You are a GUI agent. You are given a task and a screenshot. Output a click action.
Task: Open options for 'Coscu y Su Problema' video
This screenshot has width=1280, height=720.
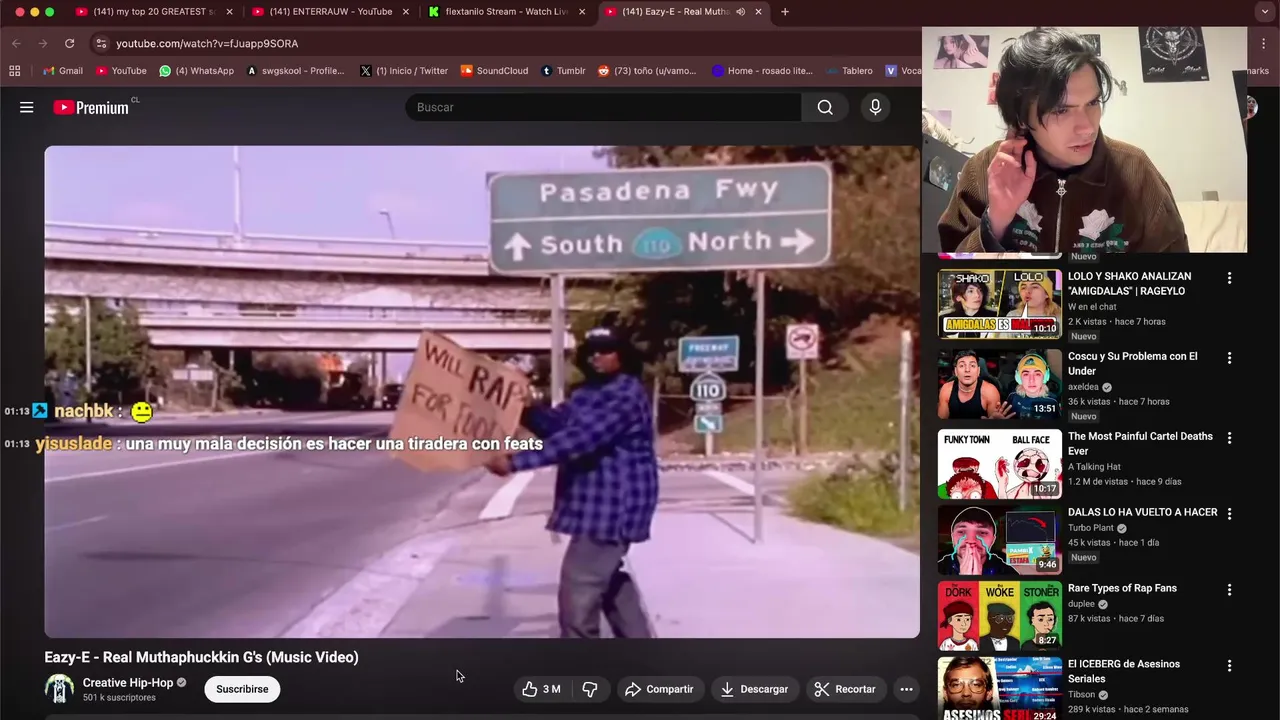click(x=1230, y=358)
